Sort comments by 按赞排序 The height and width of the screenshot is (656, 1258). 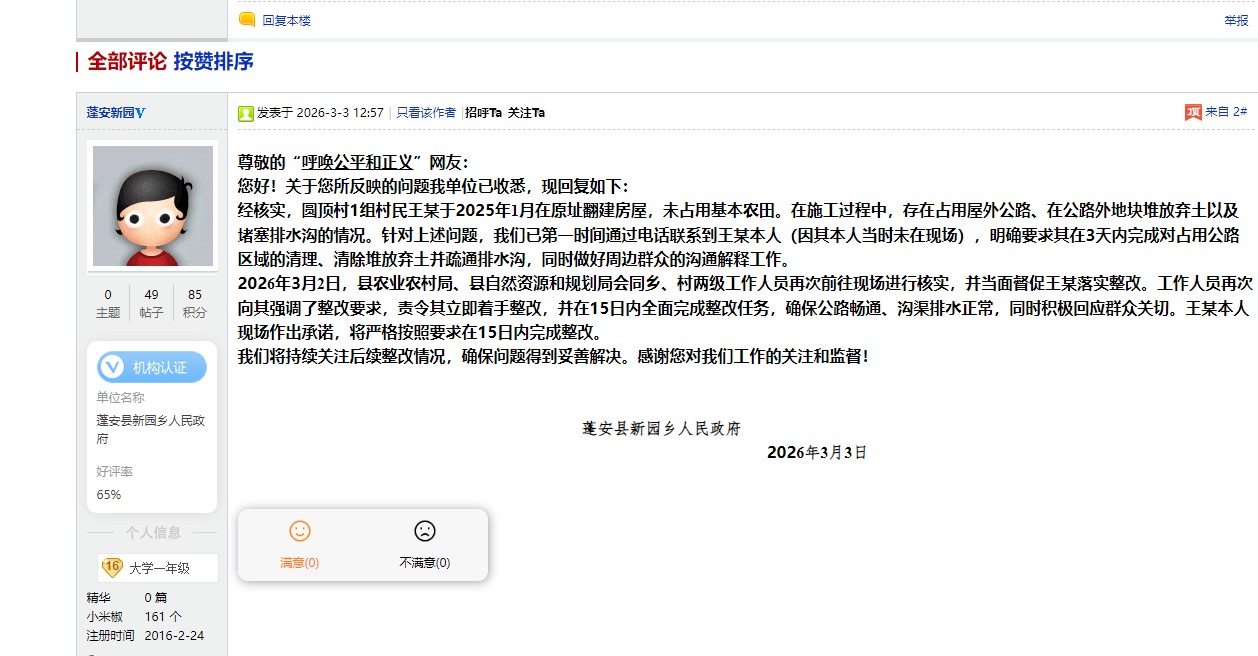click(x=213, y=62)
